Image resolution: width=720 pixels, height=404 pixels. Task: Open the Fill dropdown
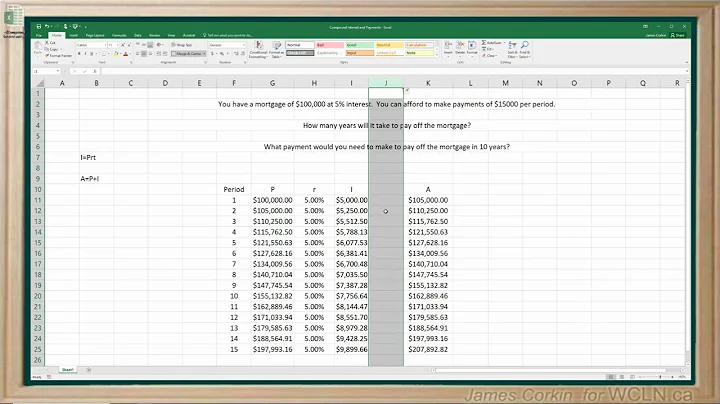click(488, 49)
